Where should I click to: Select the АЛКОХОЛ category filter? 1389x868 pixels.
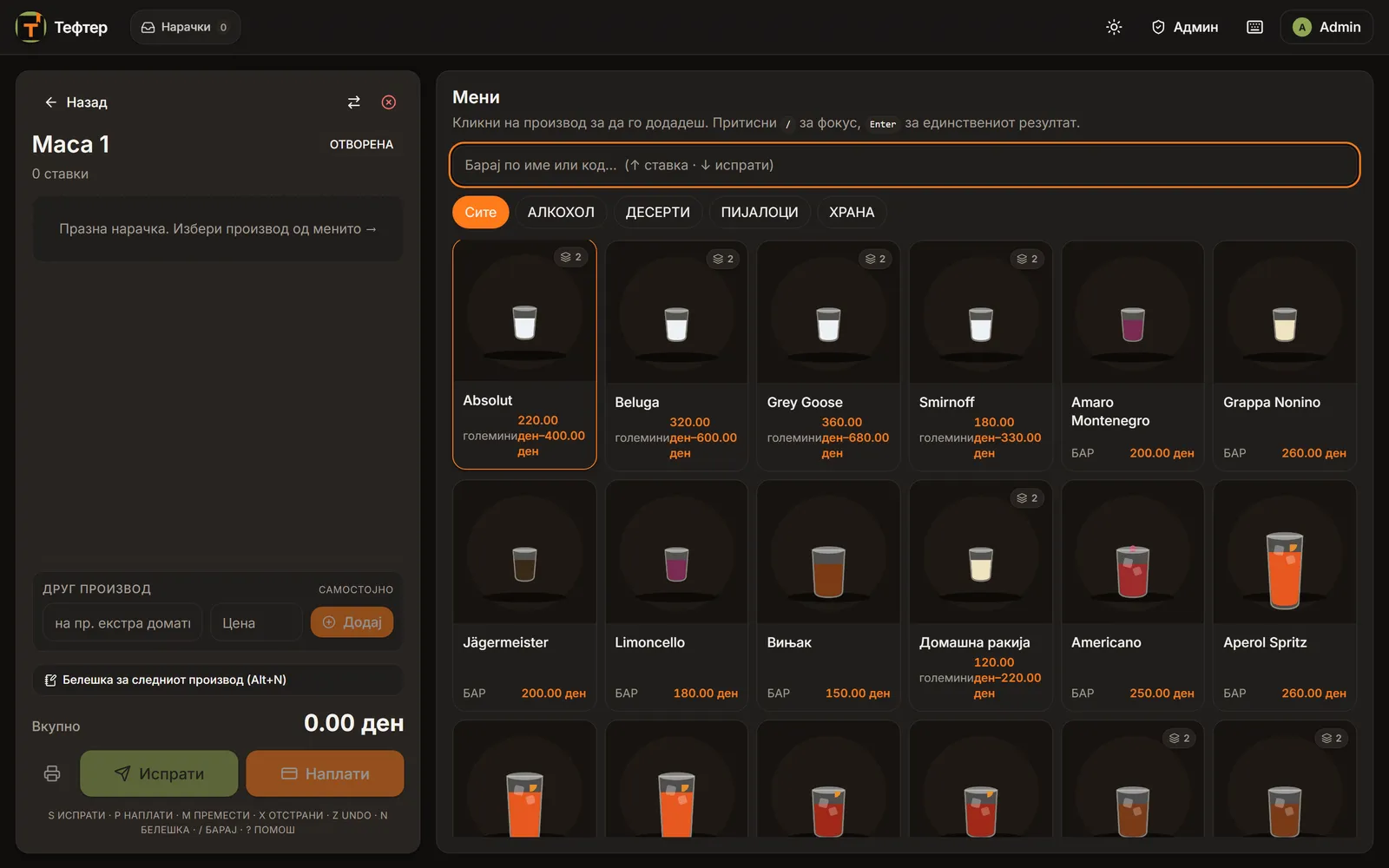pos(561,212)
